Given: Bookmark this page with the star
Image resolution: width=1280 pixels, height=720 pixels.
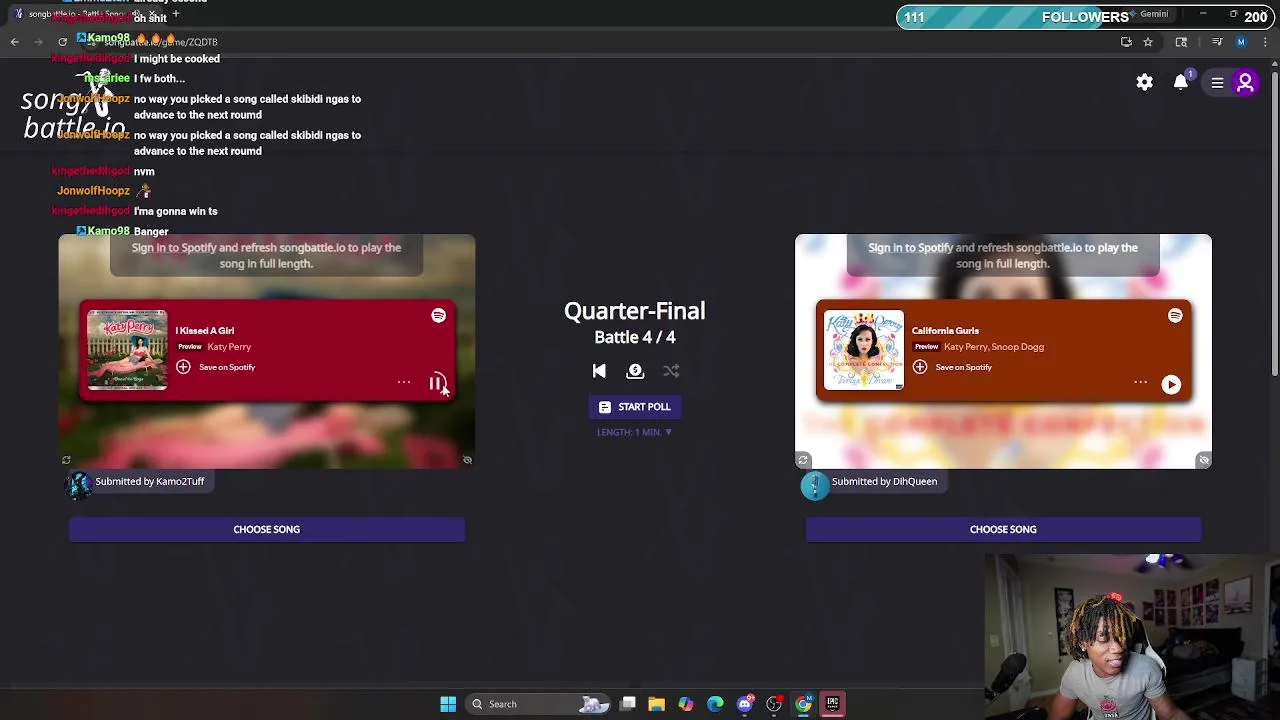Looking at the screenshot, I should [x=1148, y=42].
